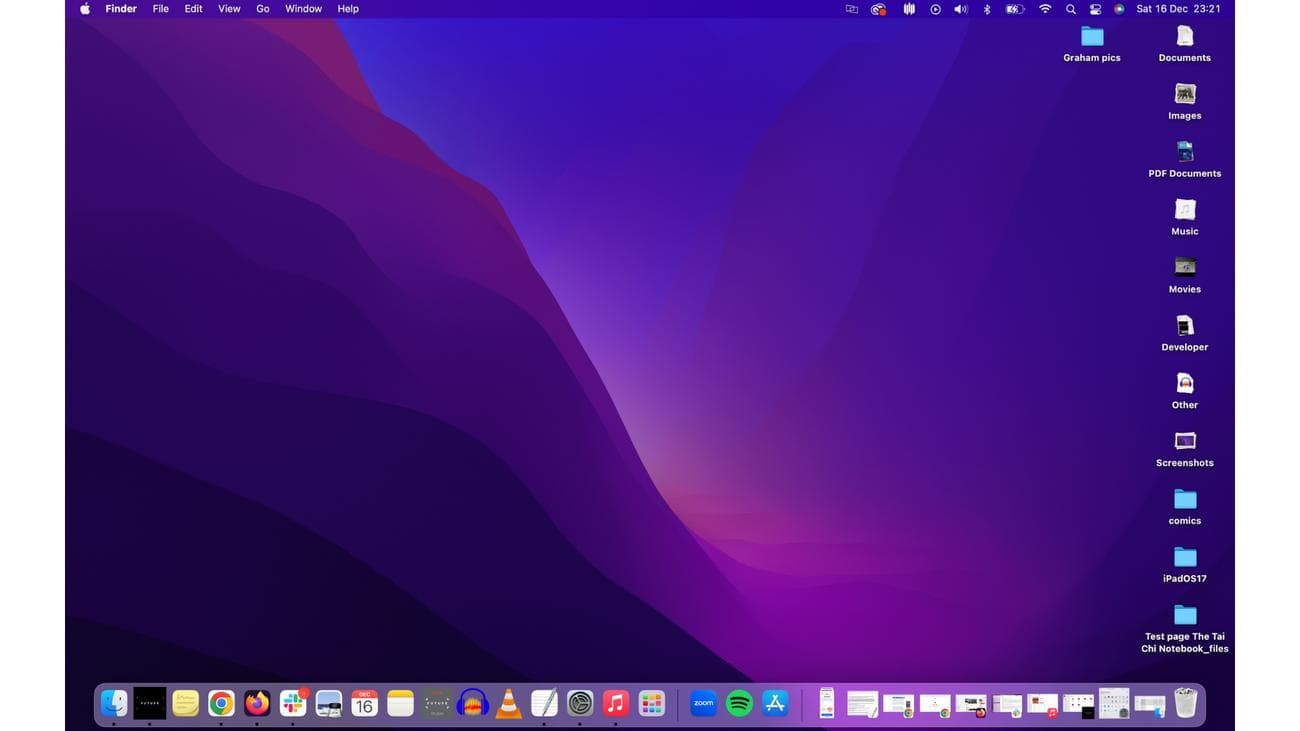
Task: Click the Bluetooth icon in the menu bar
Action: (x=986, y=9)
